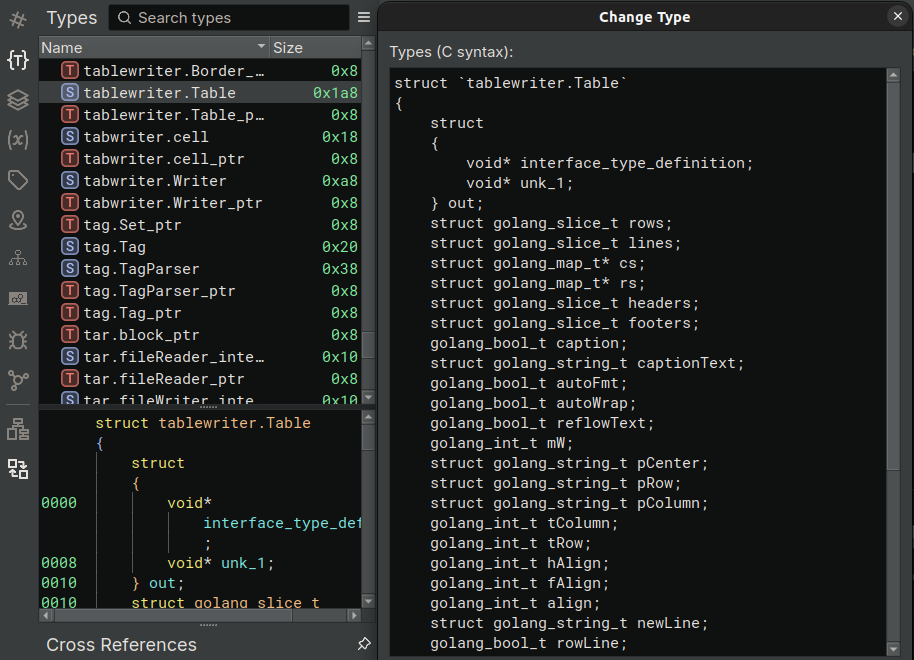Show the Variables (x) panel
This screenshot has height=660, width=914.
[x=18, y=140]
